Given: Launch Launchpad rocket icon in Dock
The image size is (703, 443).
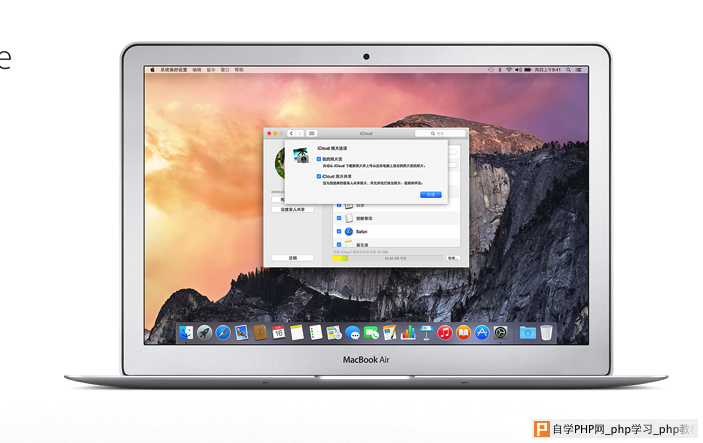Looking at the screenshot, I should click(x=204, y=333).
